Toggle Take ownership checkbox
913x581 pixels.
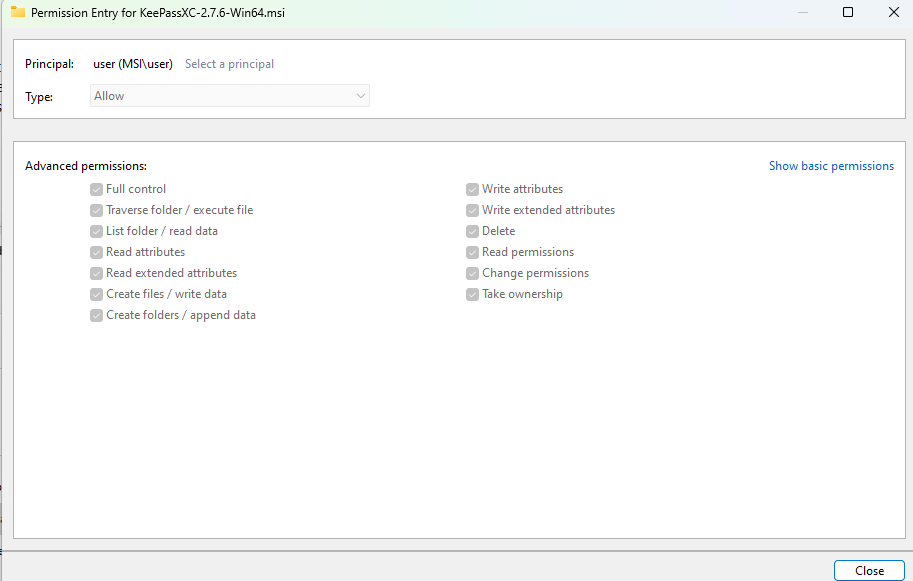[472, 294]
